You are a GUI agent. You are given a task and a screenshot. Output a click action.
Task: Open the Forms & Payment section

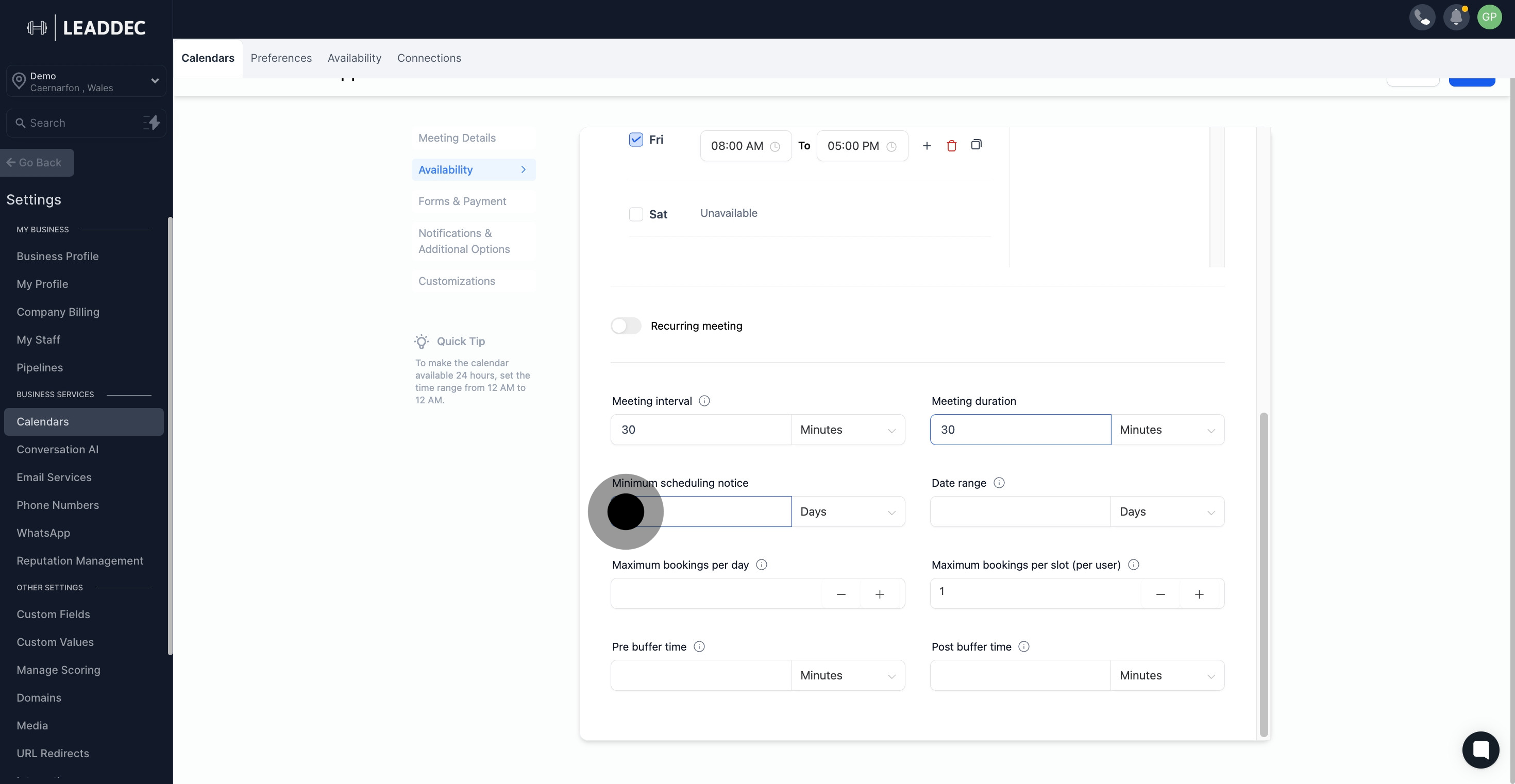(462, 201)
